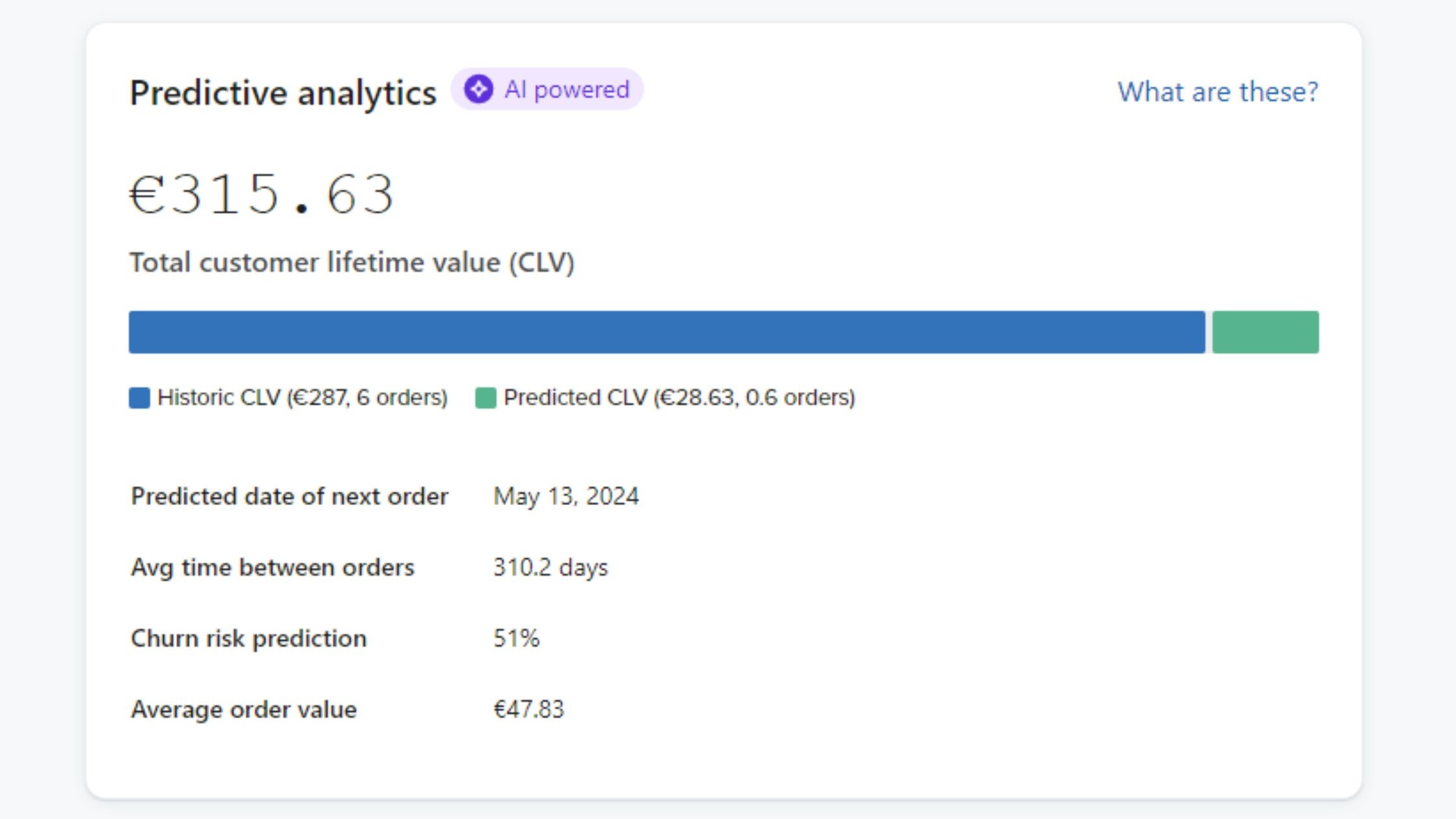Screen dimensions: 1456x819
Task: Click the 'Predicted date of next order' label
Action: pos(289,497)
